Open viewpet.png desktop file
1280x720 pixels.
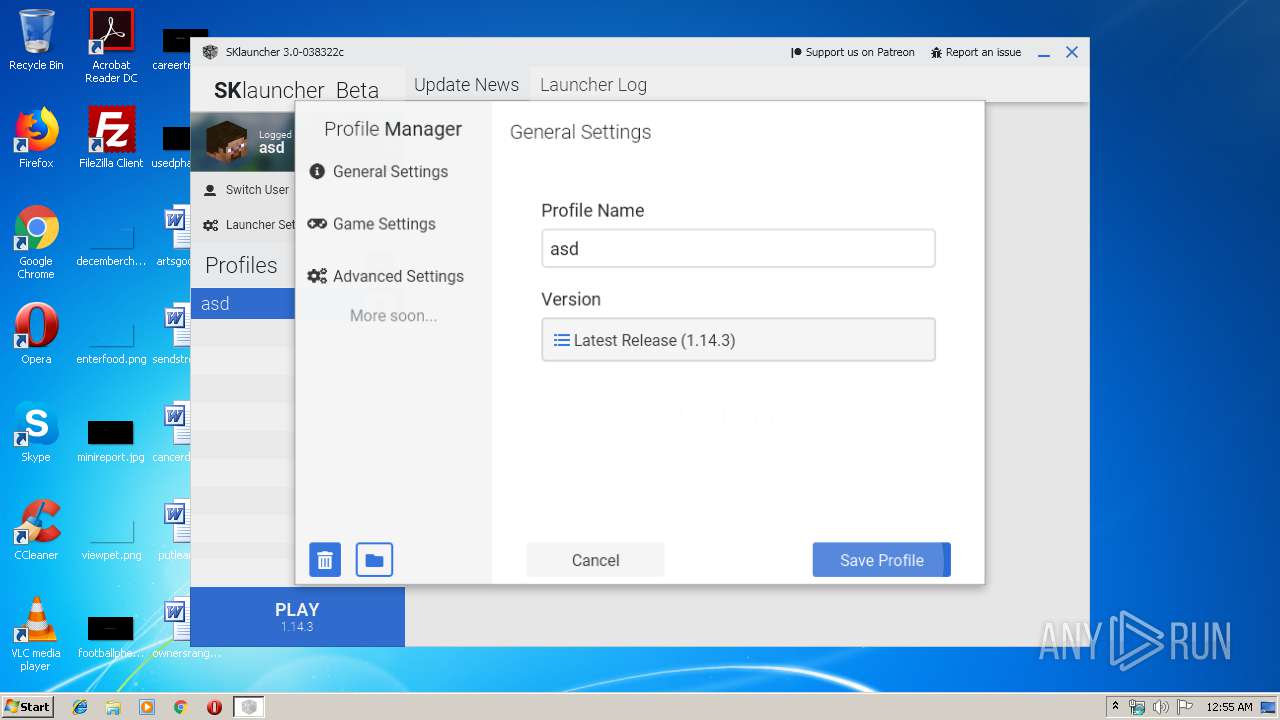(111, 538)
